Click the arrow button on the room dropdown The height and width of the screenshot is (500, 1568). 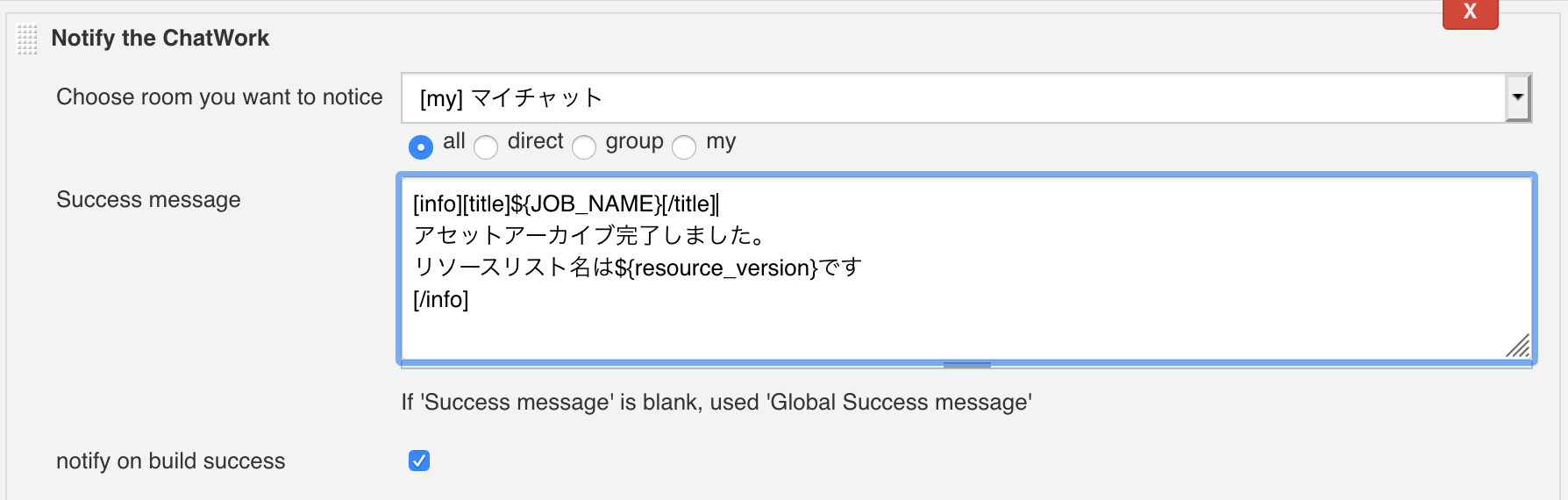(x=1518, y=98)
